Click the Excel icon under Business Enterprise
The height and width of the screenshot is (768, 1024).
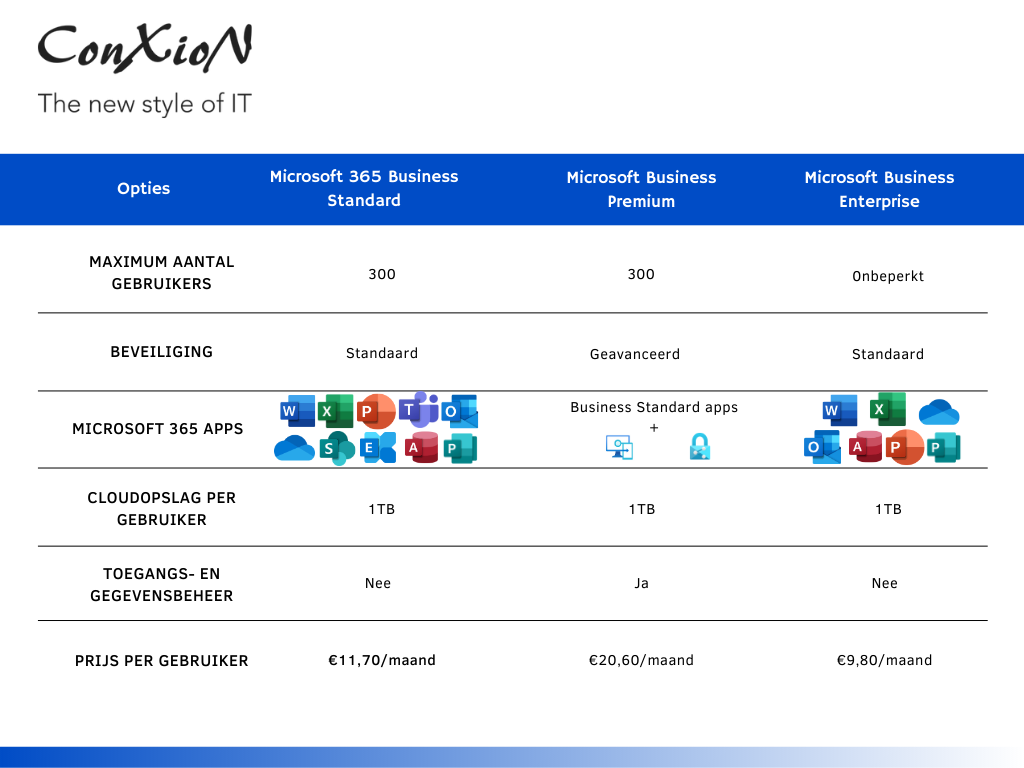pyautogui.click(x=888, y=409)
